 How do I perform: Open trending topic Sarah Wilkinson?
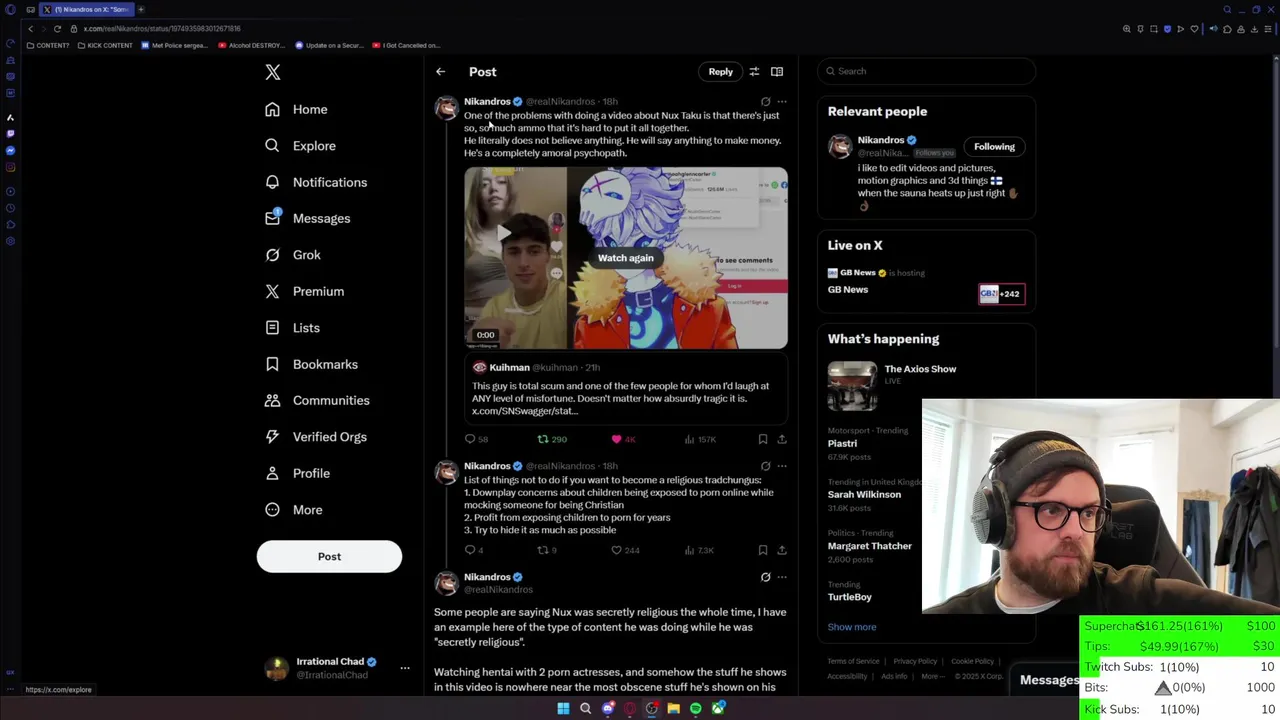pos(864,494)
